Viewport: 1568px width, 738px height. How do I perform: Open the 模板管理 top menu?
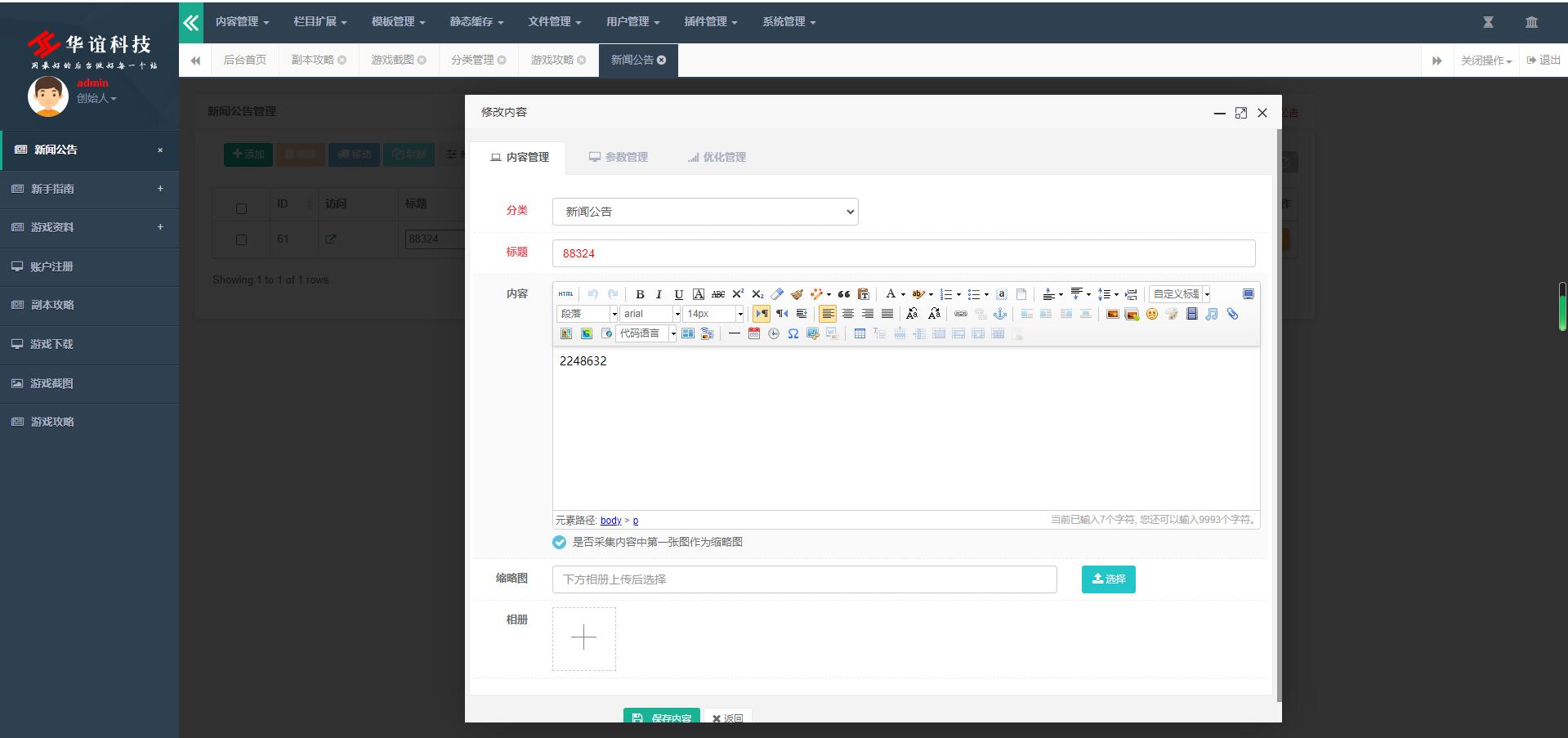398,22
